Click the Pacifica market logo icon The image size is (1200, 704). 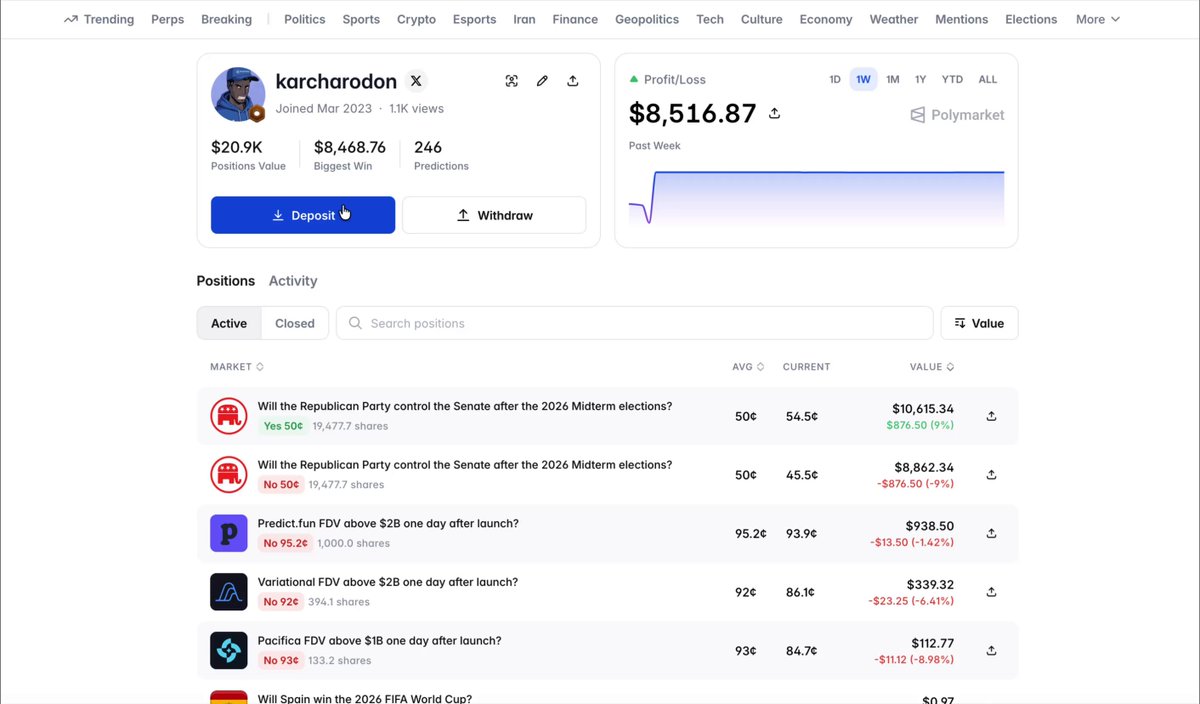(x=229, y=651)
